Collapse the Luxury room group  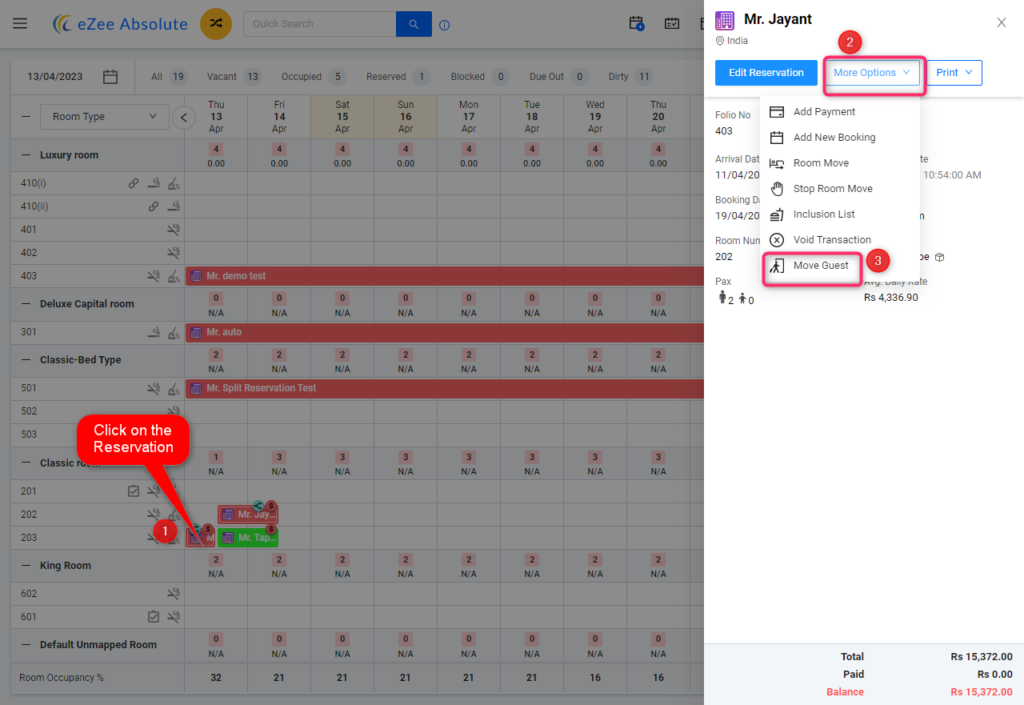[26, 155]
